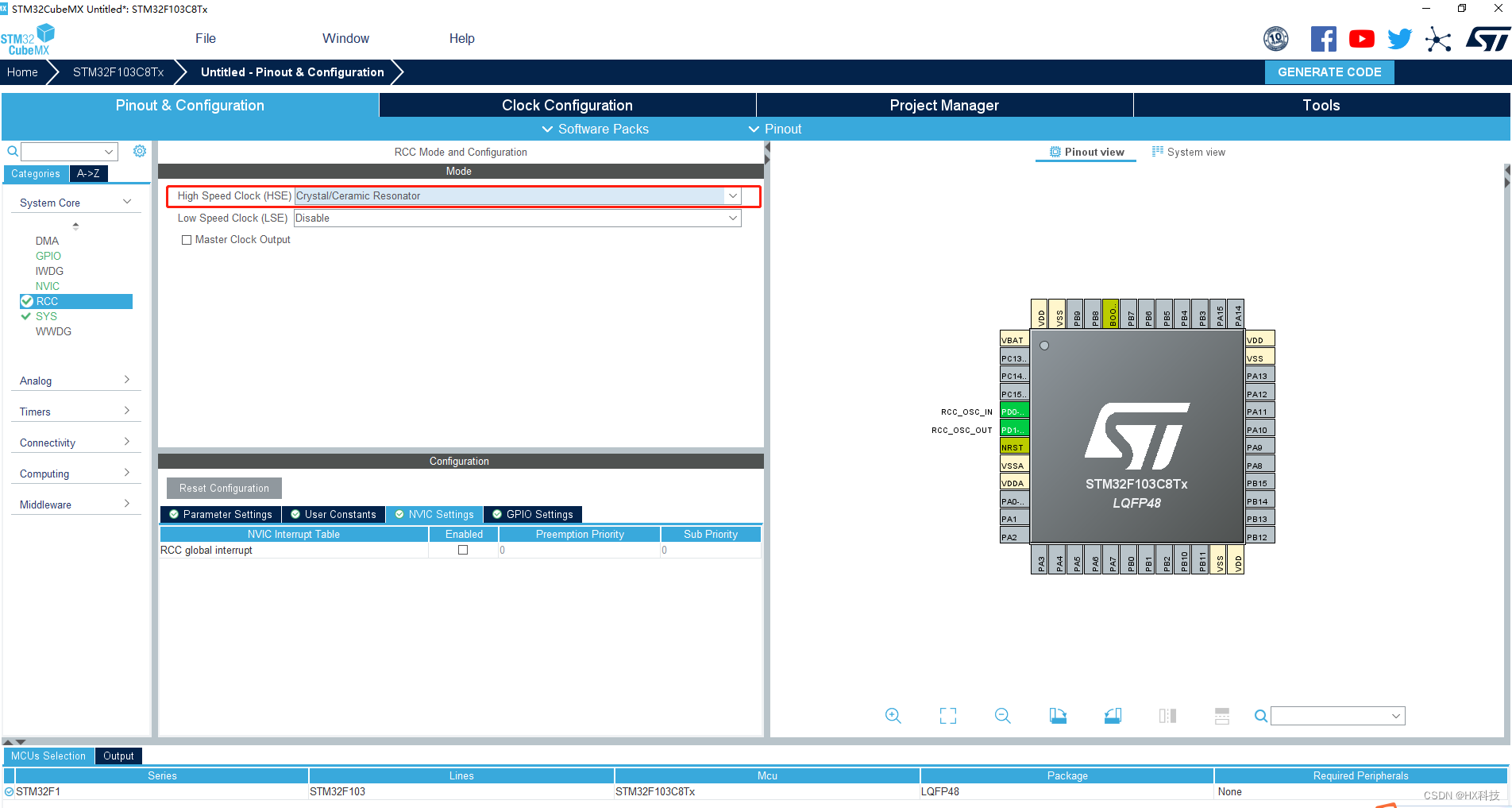The height and width of the screenshot is (808, 1512).
Task: Open the Software Packs menu
Action: (x=595, y=129)
